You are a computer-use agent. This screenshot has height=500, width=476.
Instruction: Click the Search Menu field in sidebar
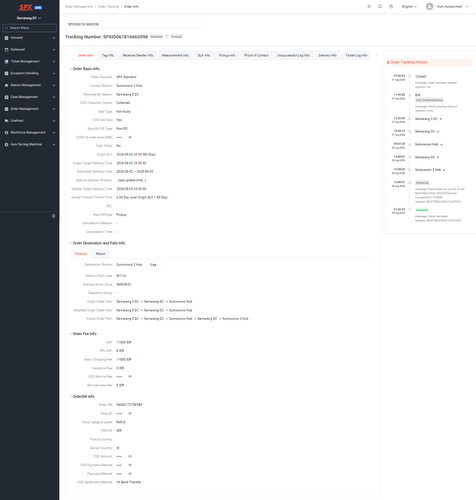click(x=29, y=28)
